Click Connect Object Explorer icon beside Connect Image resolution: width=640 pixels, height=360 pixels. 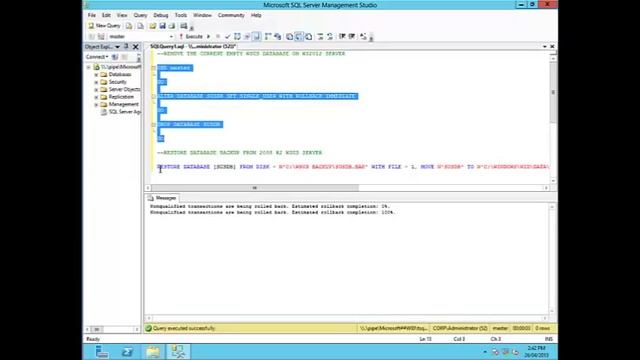pyautogui.click(x=115, y=57)
